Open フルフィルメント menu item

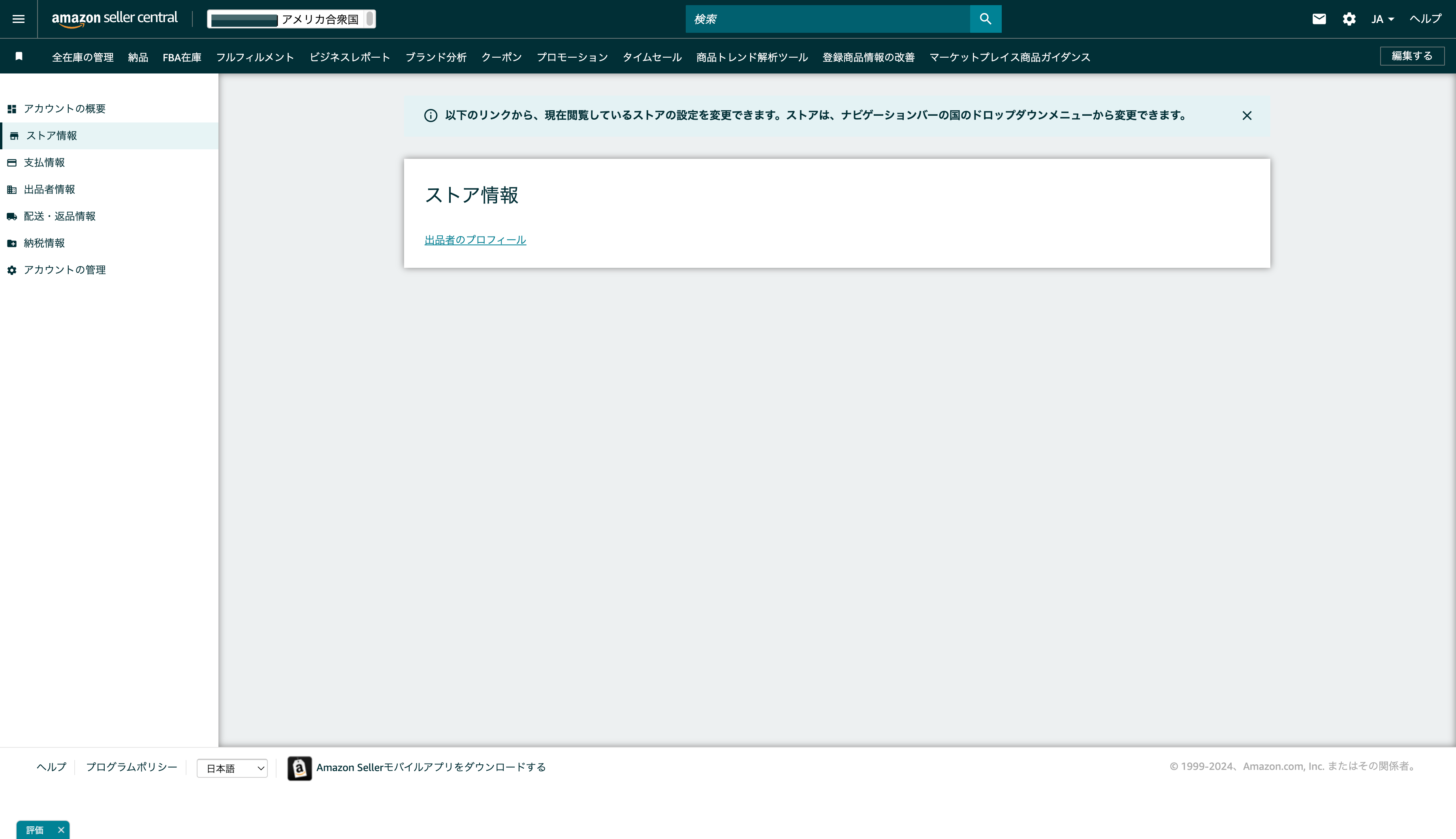click(255, 57)
